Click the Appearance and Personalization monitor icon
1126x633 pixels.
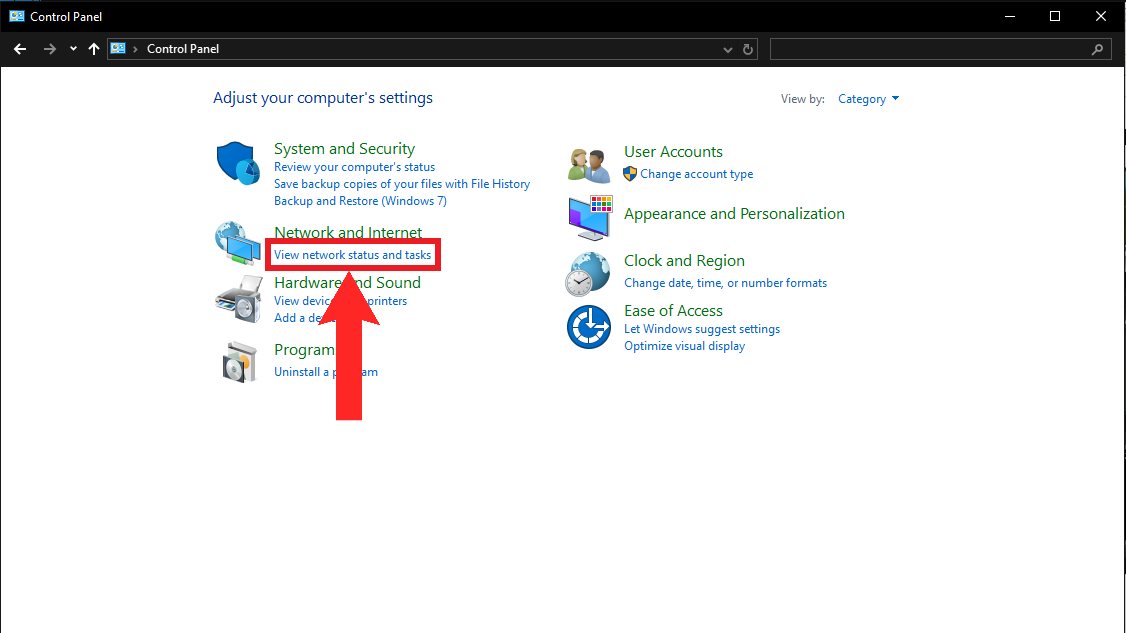point(590,217)
